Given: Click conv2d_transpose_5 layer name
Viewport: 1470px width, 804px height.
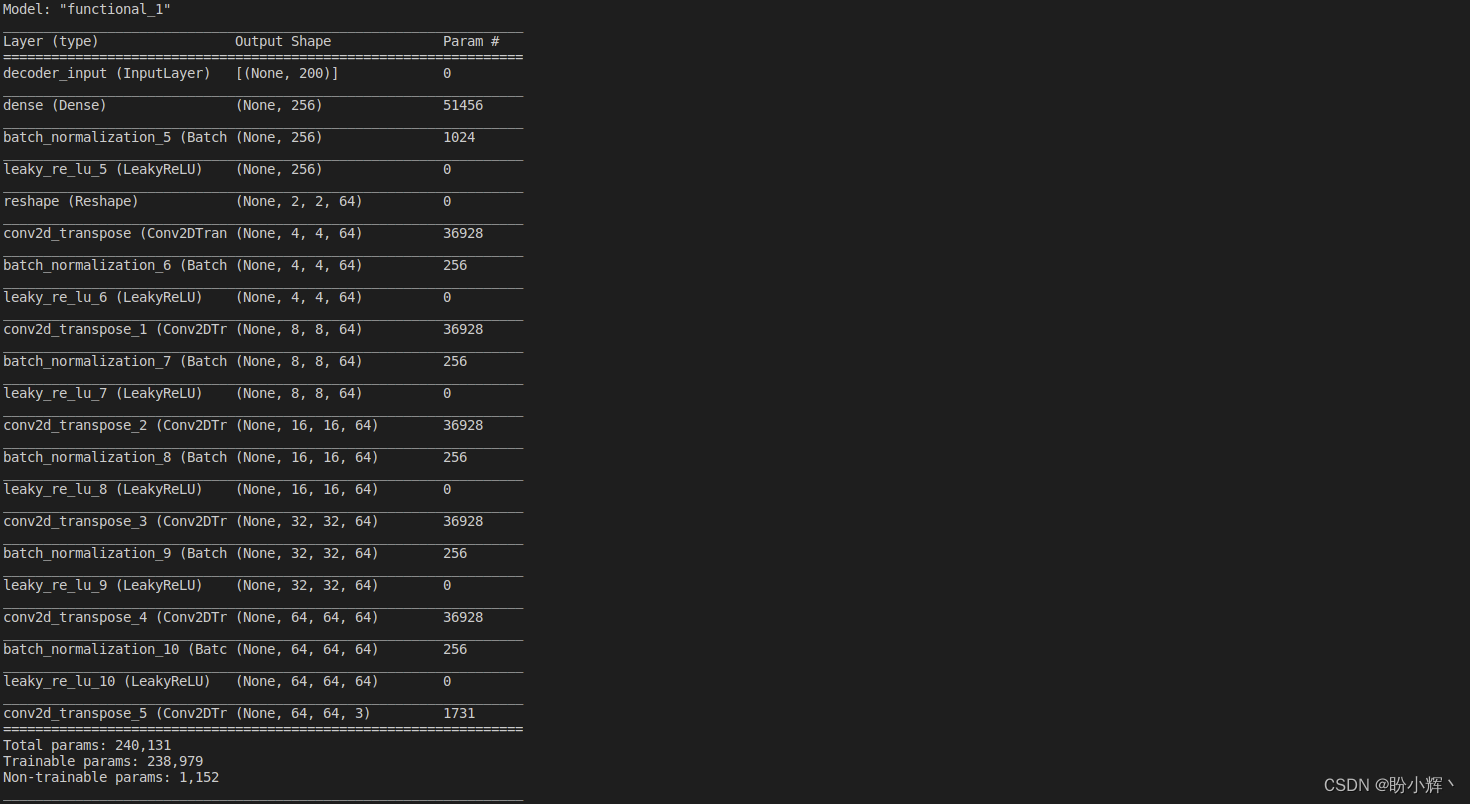Looking at the screenshot, I should pyautogui.click(x=115, y=714).
